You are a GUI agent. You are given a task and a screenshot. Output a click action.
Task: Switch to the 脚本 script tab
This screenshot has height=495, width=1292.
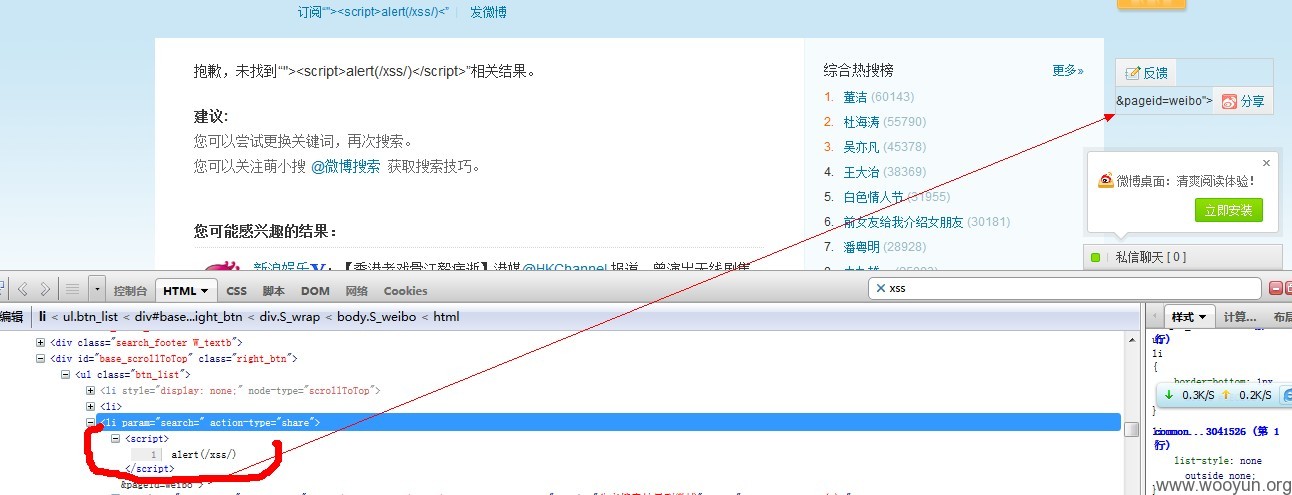coord(273,291)
